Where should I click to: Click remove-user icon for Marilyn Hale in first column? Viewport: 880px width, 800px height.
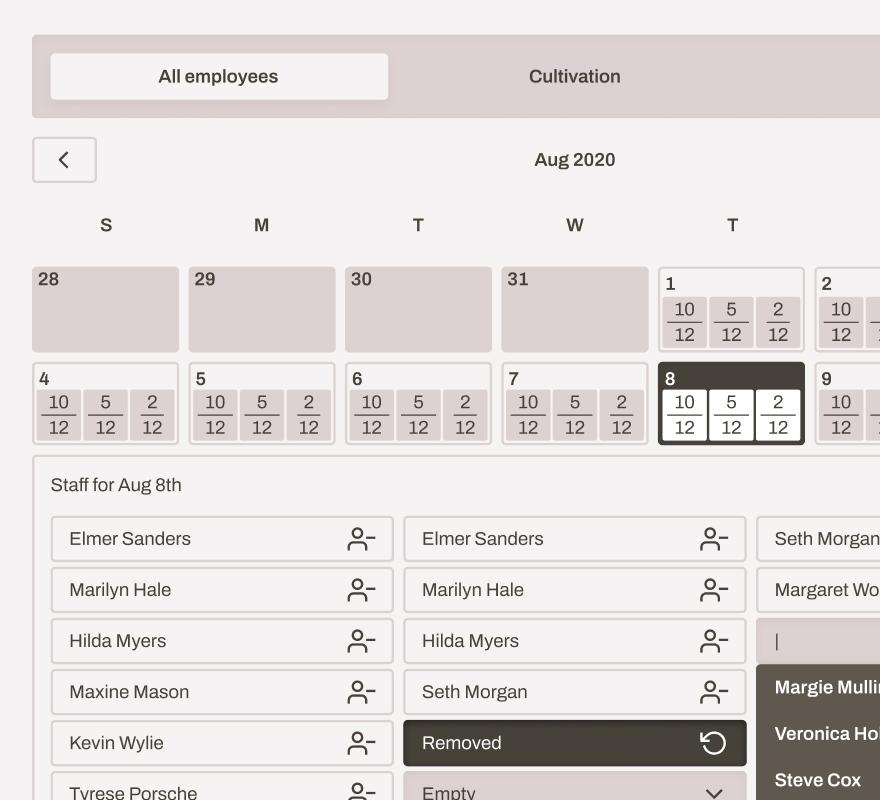pos(361,590)
